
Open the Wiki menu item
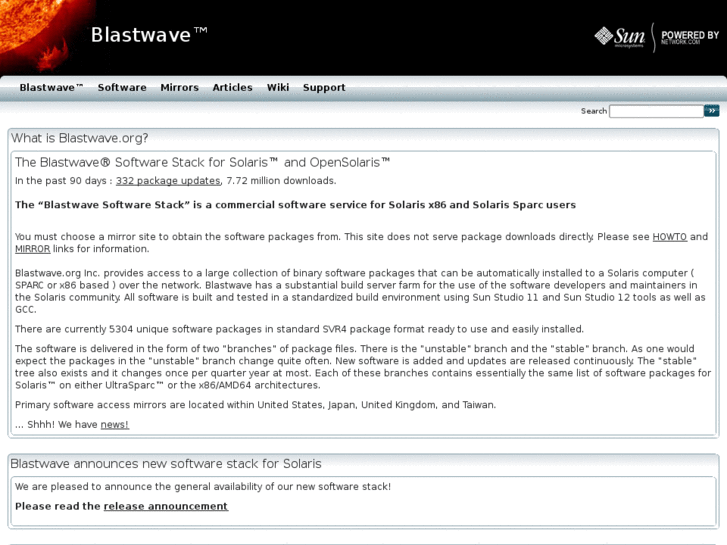(278, 87)
